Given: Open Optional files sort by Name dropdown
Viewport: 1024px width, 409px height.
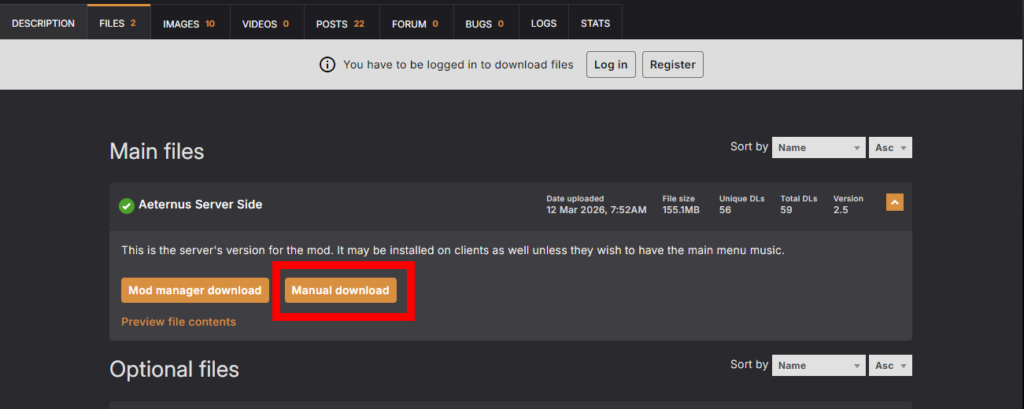Looking at the screenshot, I should point(818,366).
